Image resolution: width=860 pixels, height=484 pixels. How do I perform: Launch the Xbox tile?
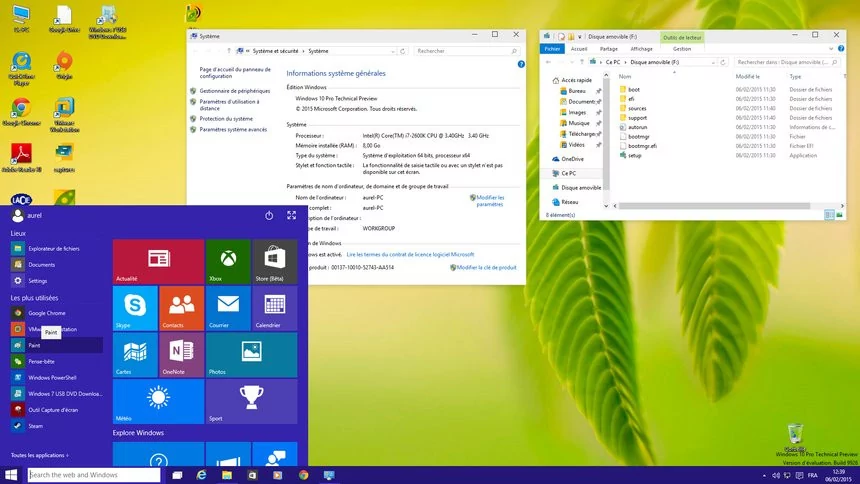pyautogui.click(x=228, y=261)
